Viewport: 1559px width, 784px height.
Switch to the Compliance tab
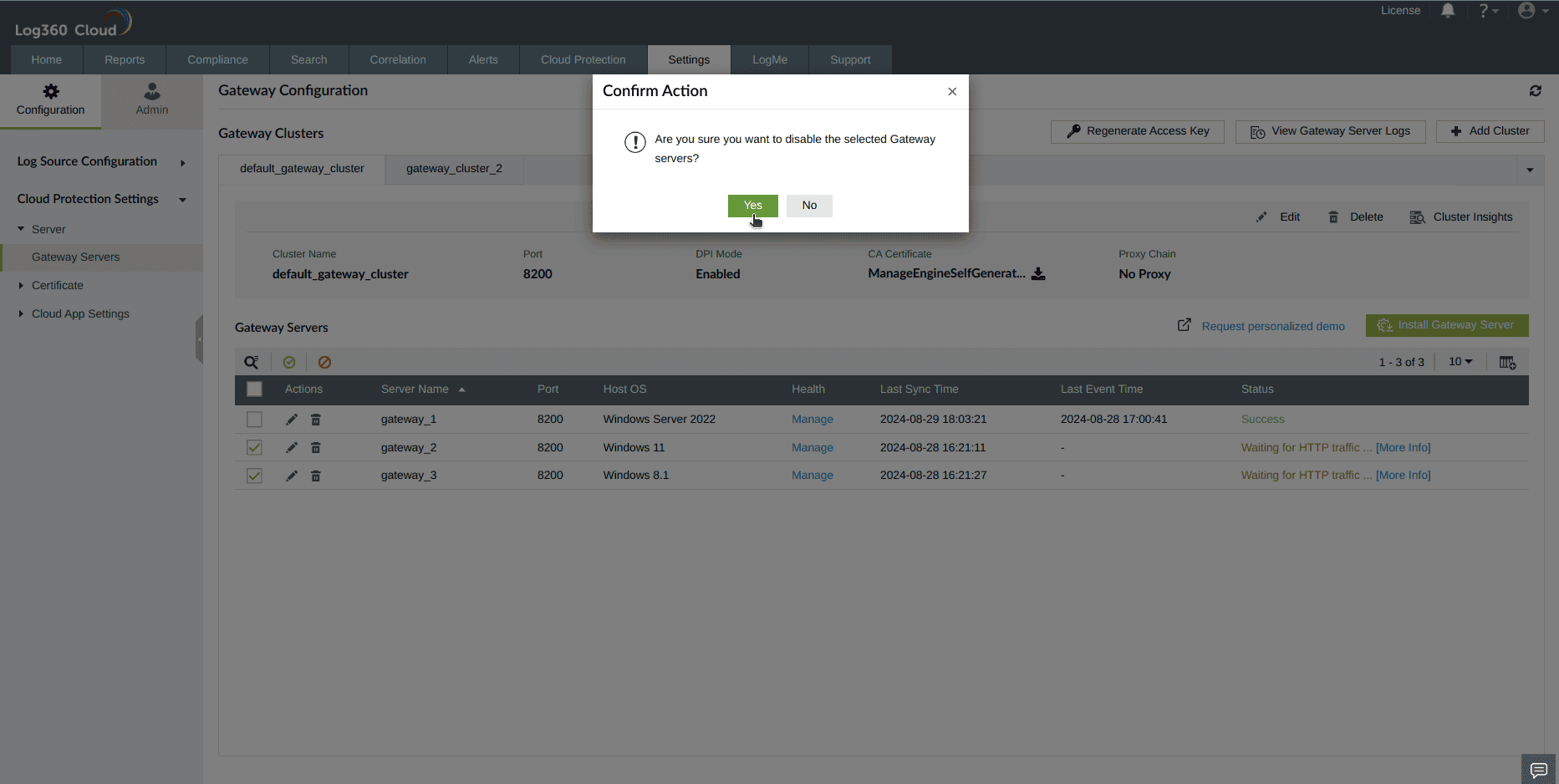pyautogui.click(x=217, y=60)
